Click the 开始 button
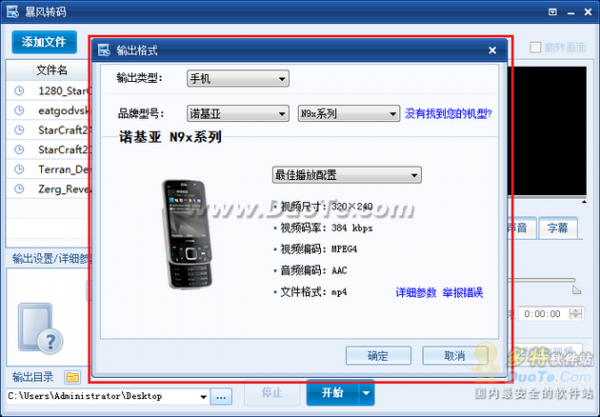This screenshot has height=417, width=600. (332, 393)
